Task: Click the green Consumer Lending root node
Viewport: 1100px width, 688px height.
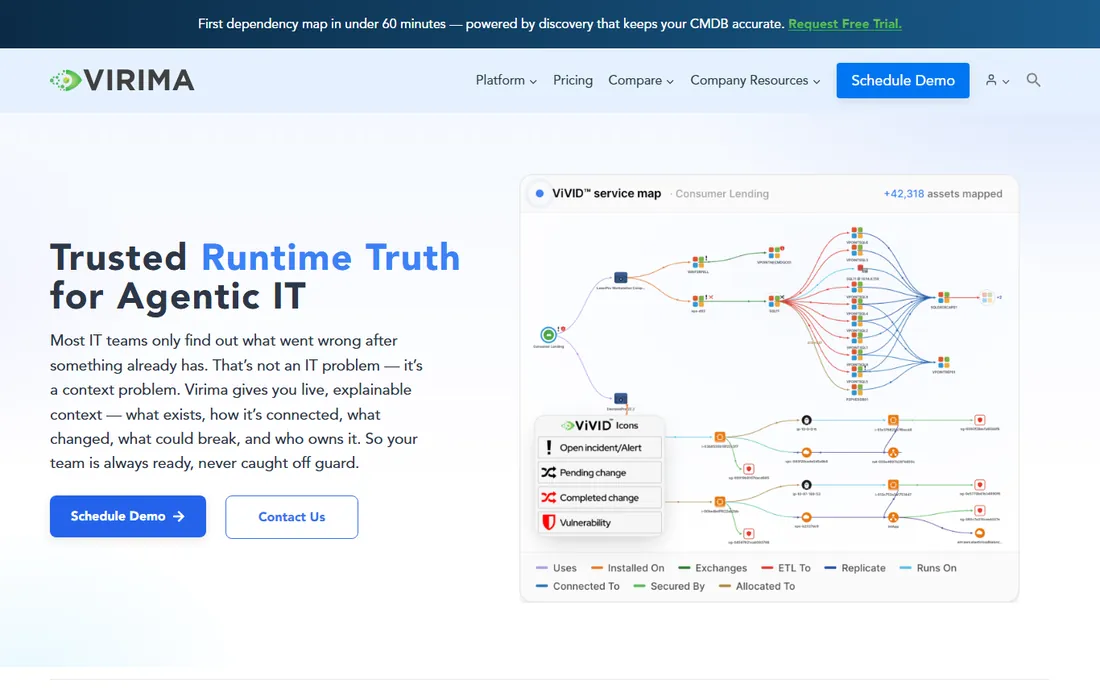Action: click(549, 335)
